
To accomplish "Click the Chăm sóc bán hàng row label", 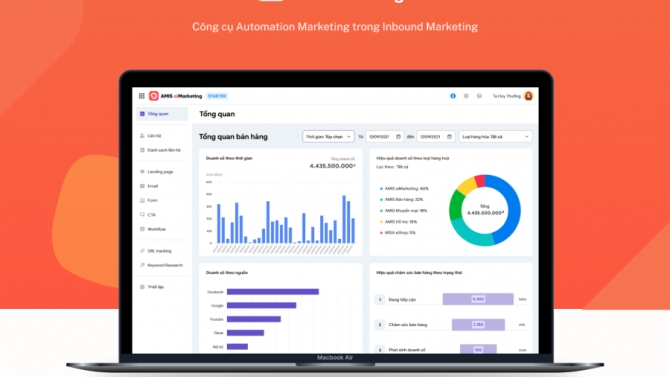I will pos(408,325).
